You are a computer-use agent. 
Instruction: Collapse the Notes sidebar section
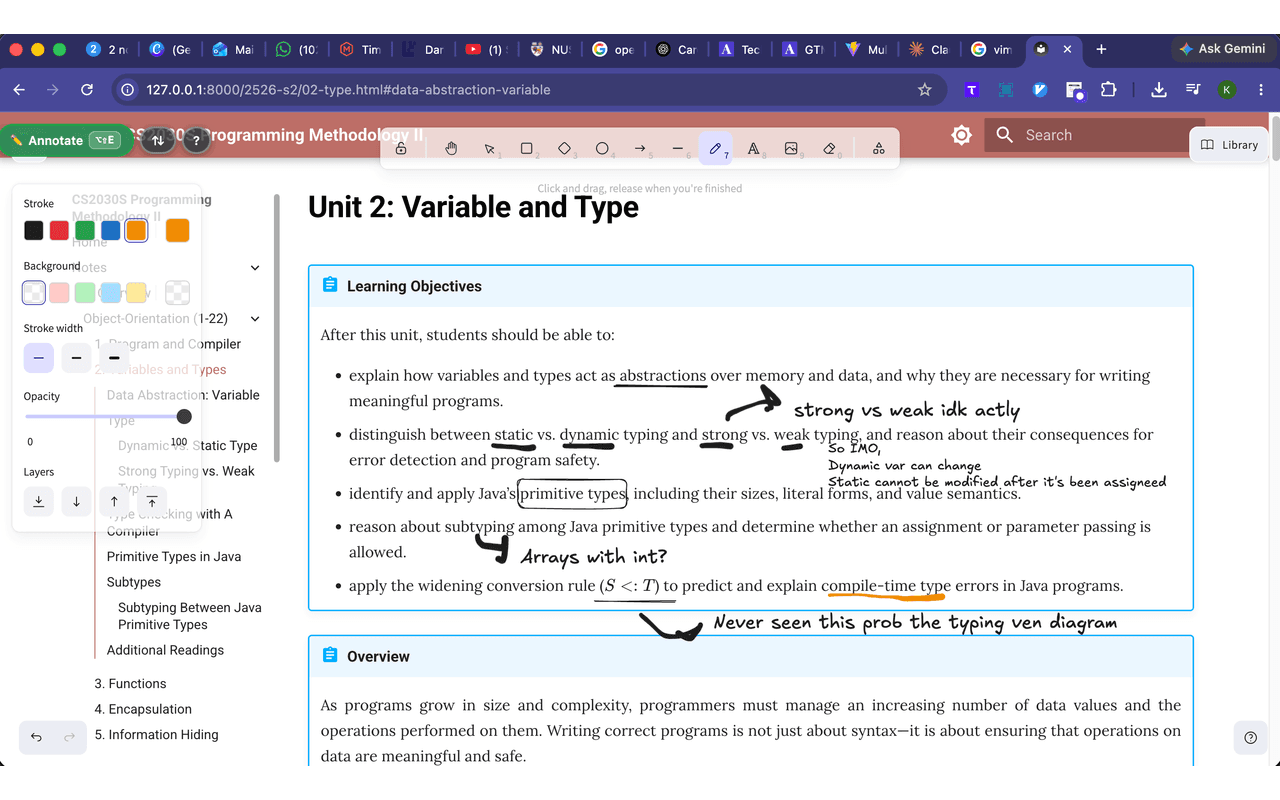click(x=255, y=268)
